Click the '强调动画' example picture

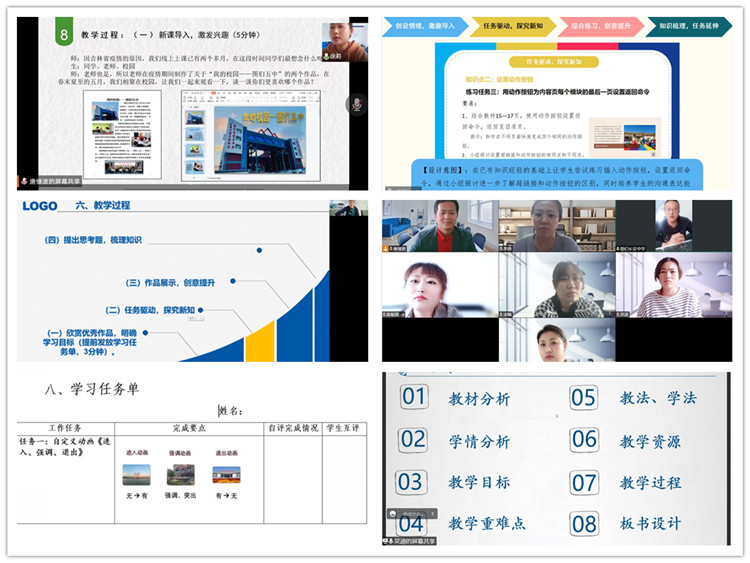pos(180,475)
